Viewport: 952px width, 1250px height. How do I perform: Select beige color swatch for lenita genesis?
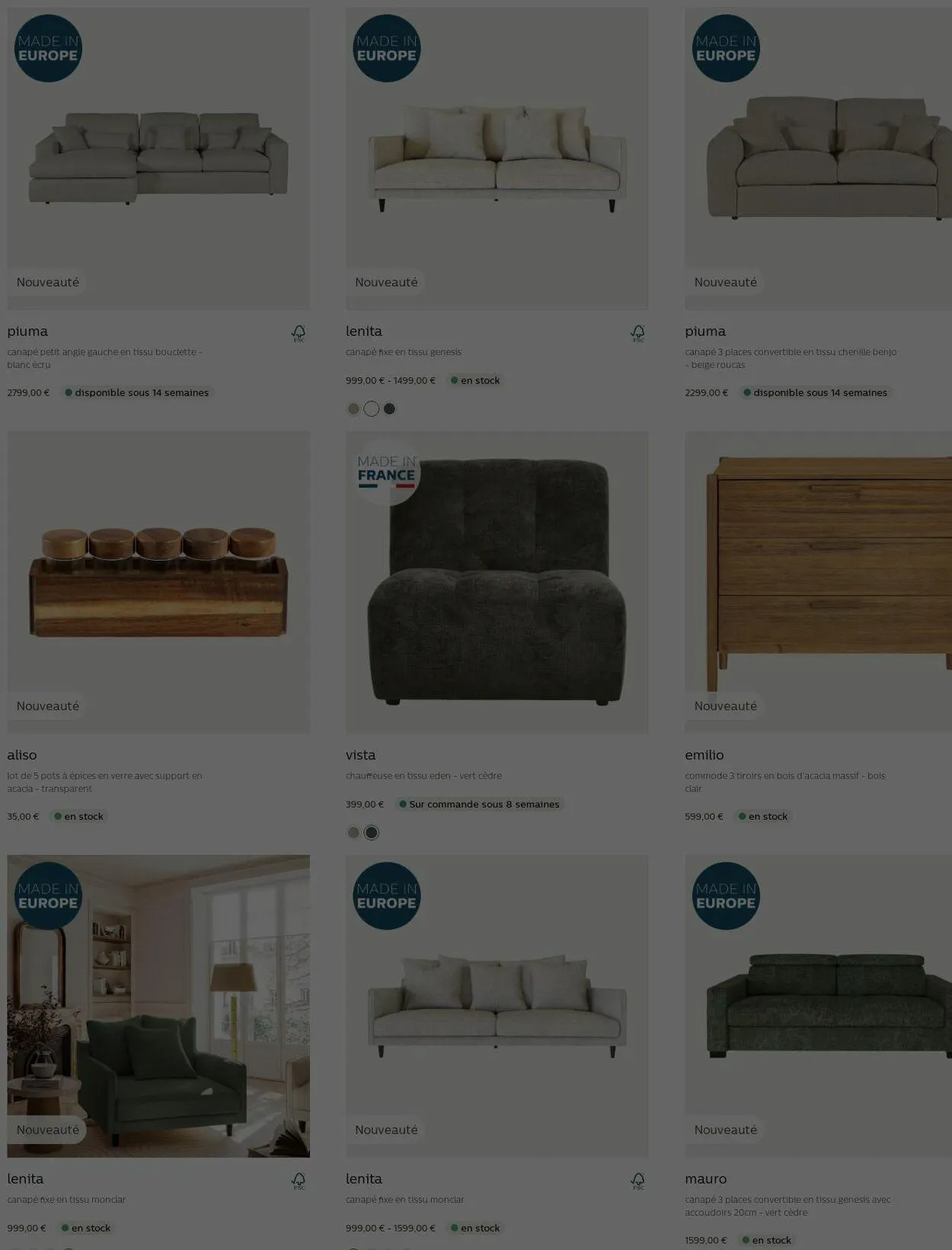(x=353, y=409)
